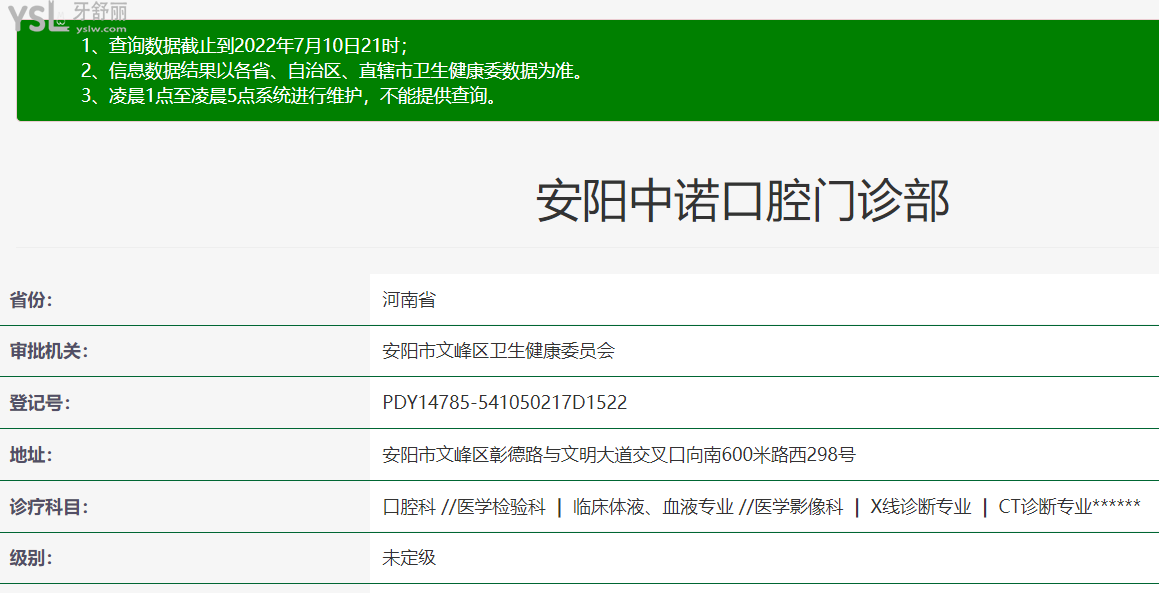Click CT诊断专业 text in subjects row
Image resolution: width=1159 pixels, height=593 pixels.
coord(1044,506)
